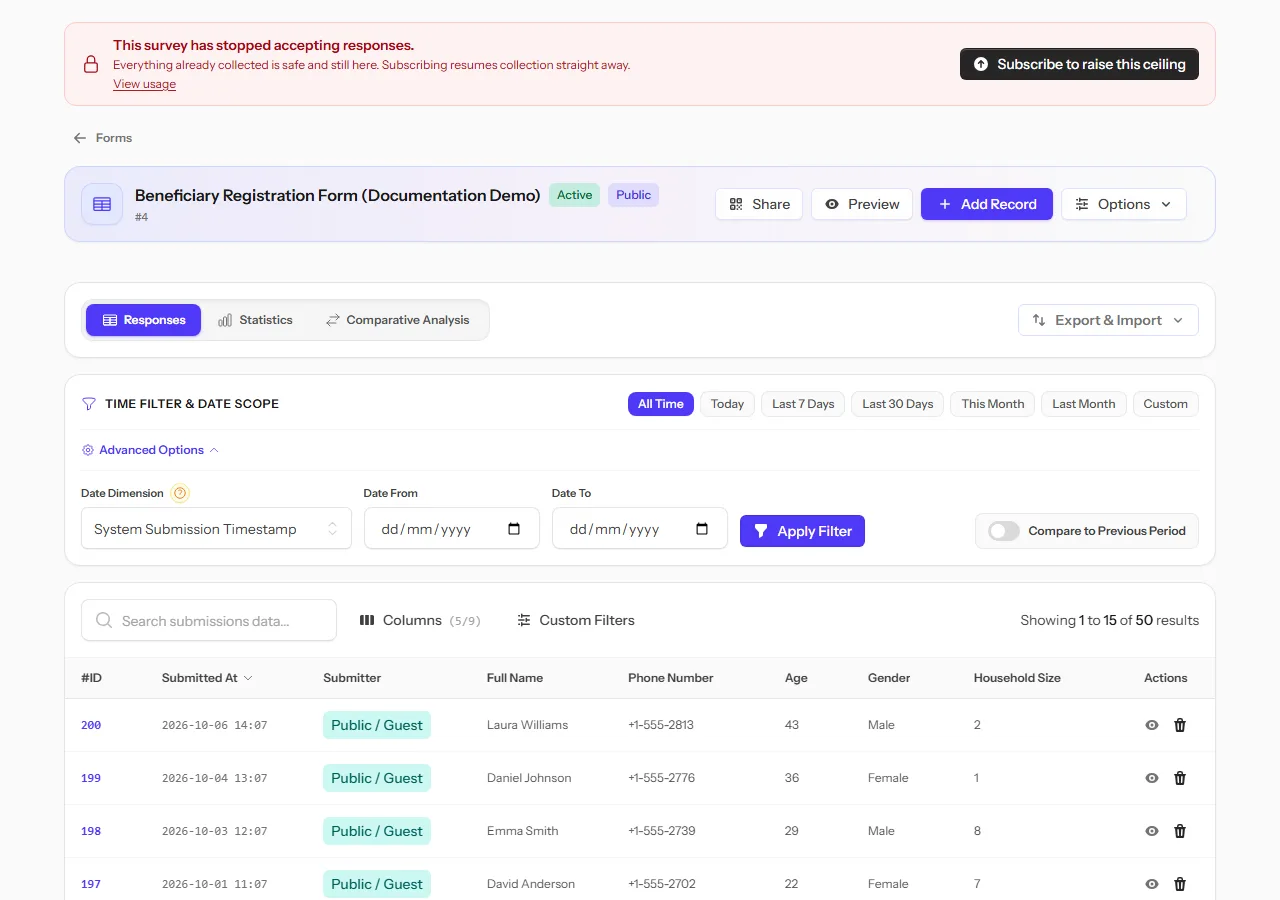Switch to the Responses tab
Viewport: 1280px width, 900px height.
click(x=143, y=320)
